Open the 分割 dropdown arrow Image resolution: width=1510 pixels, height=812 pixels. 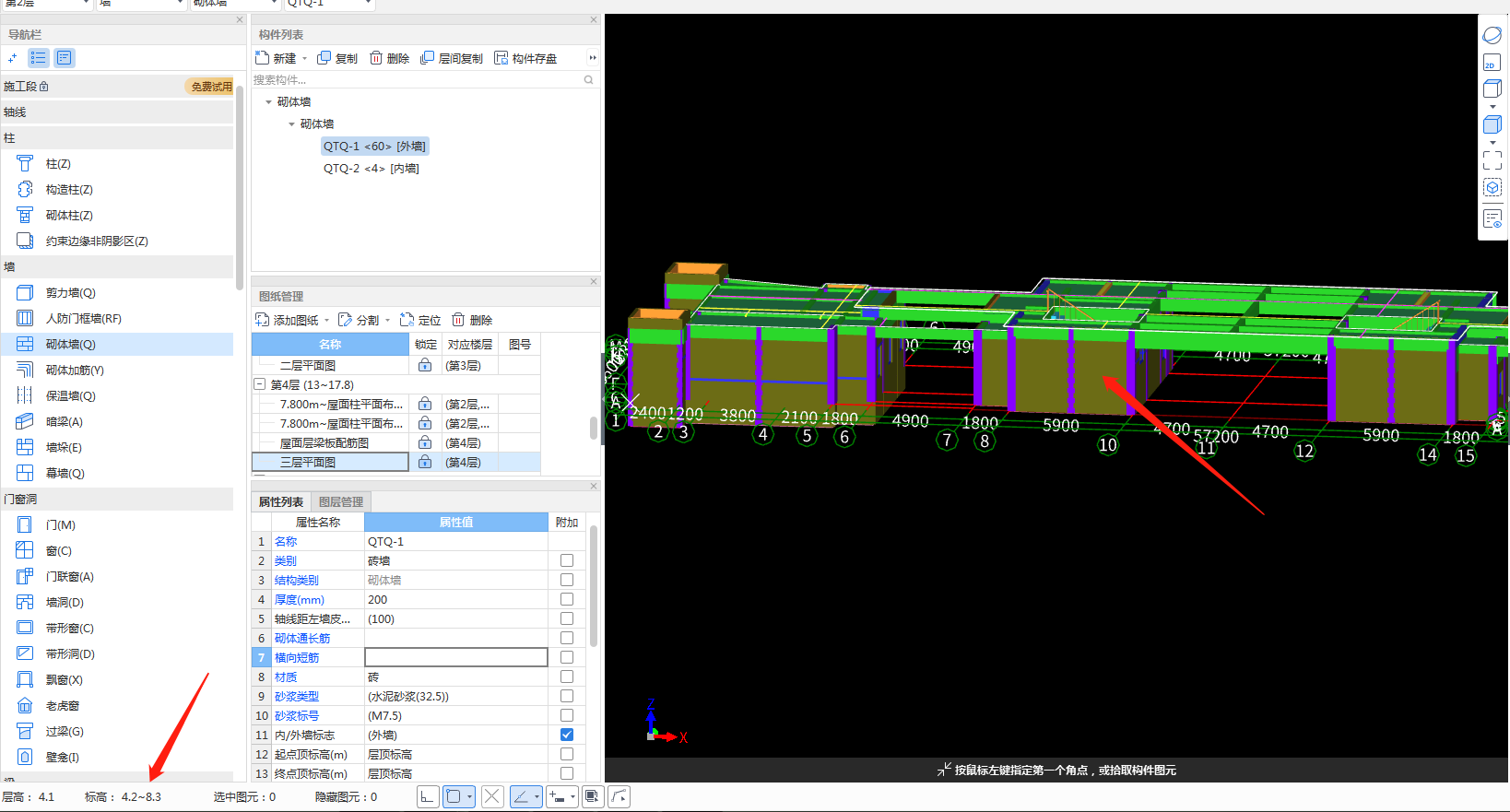(388, 321)
